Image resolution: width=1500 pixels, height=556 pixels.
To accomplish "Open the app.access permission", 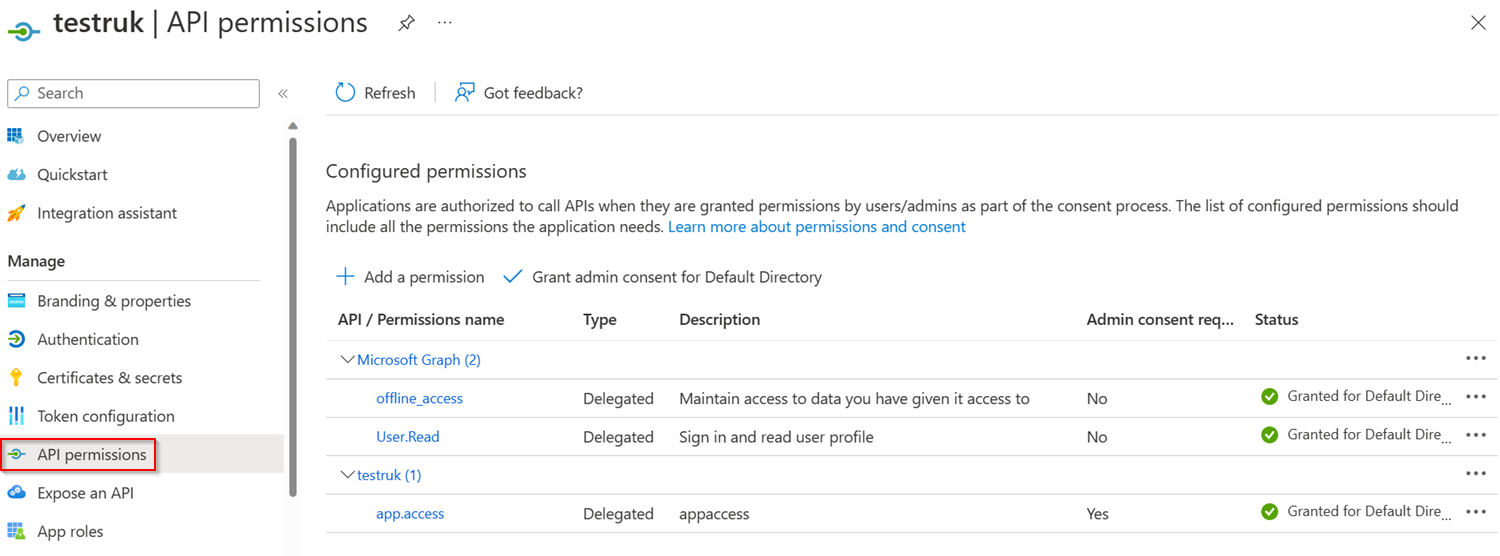I will (x=410, y=514).
